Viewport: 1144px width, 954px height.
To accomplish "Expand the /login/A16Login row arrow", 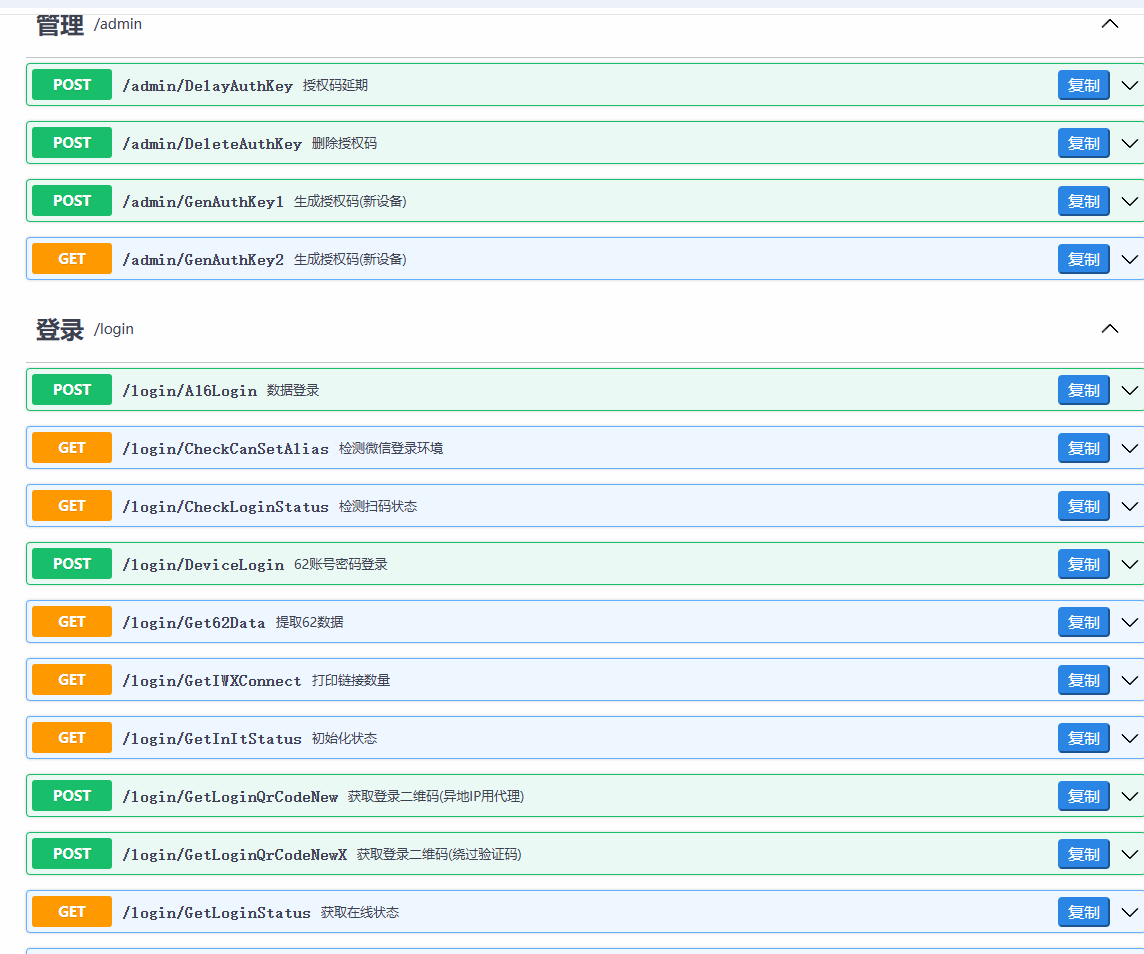I will tap(1130, 391).
